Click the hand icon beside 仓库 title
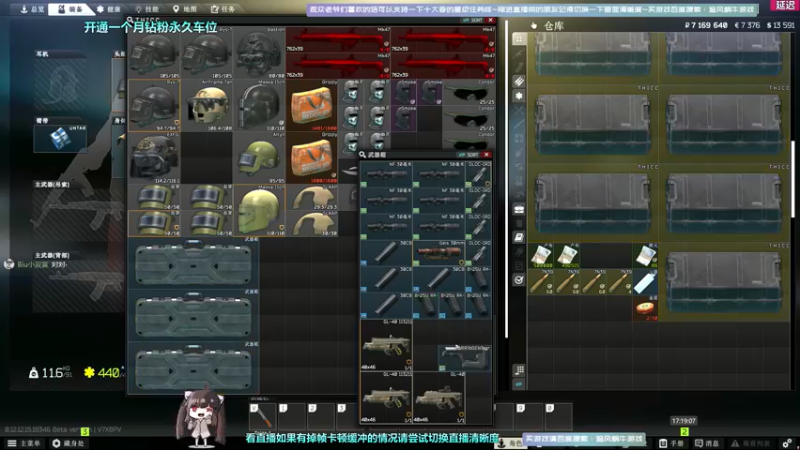This screenshot has width=800, height=450. [534, 26]
